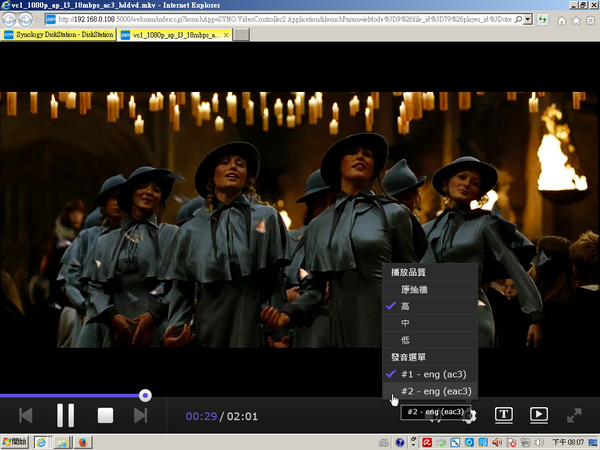This screenshot has height=450, width=600.
Task: Skip to previous video
Action: [x=26, y=416]
